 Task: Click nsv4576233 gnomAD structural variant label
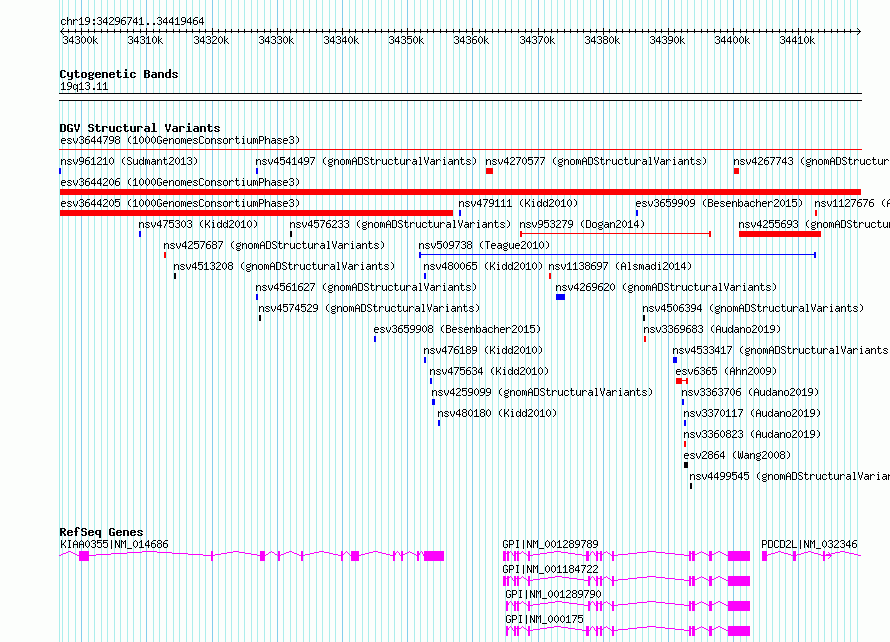click(400, 224)
